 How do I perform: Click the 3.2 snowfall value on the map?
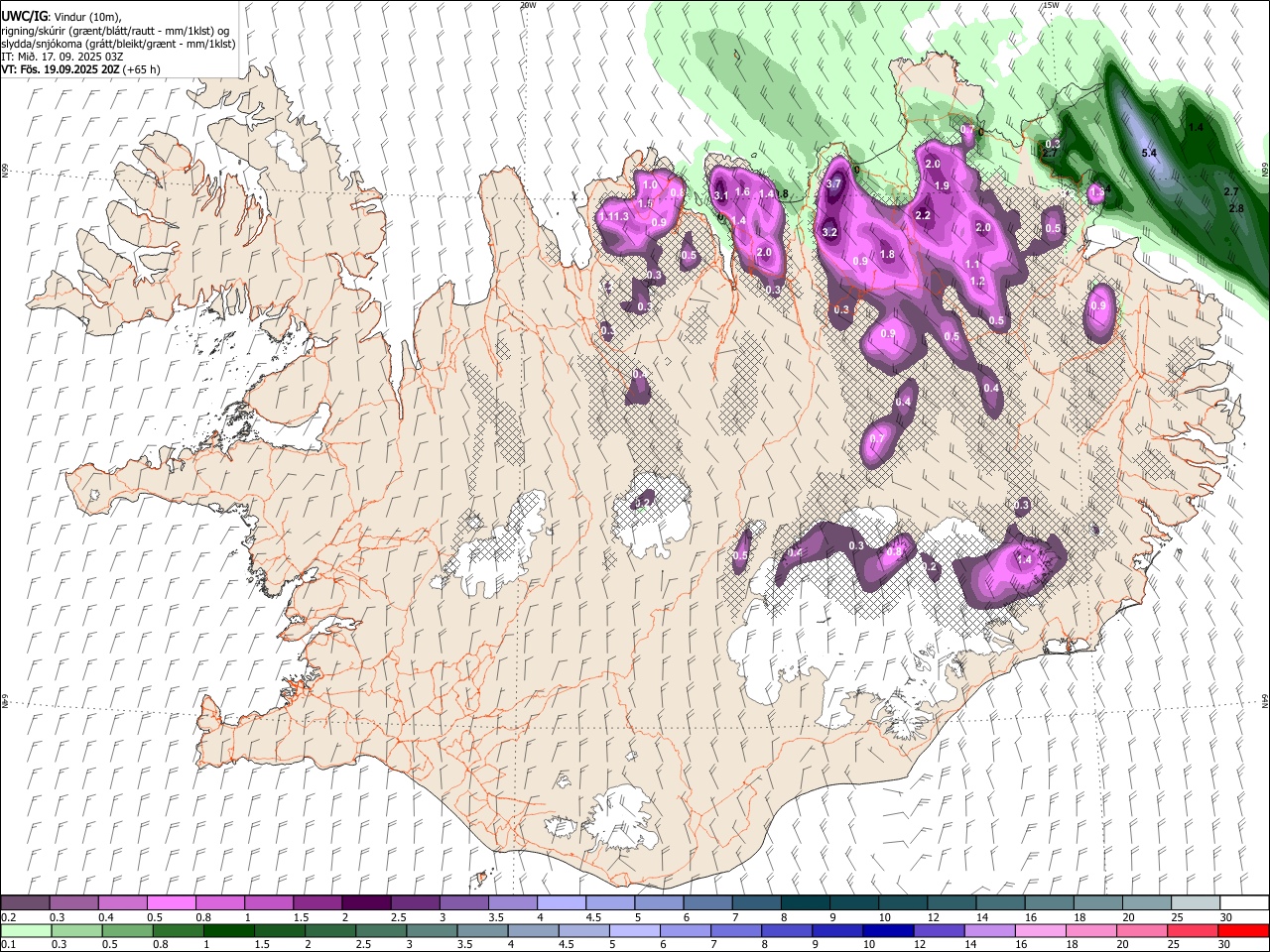click(x=829, y=232)
